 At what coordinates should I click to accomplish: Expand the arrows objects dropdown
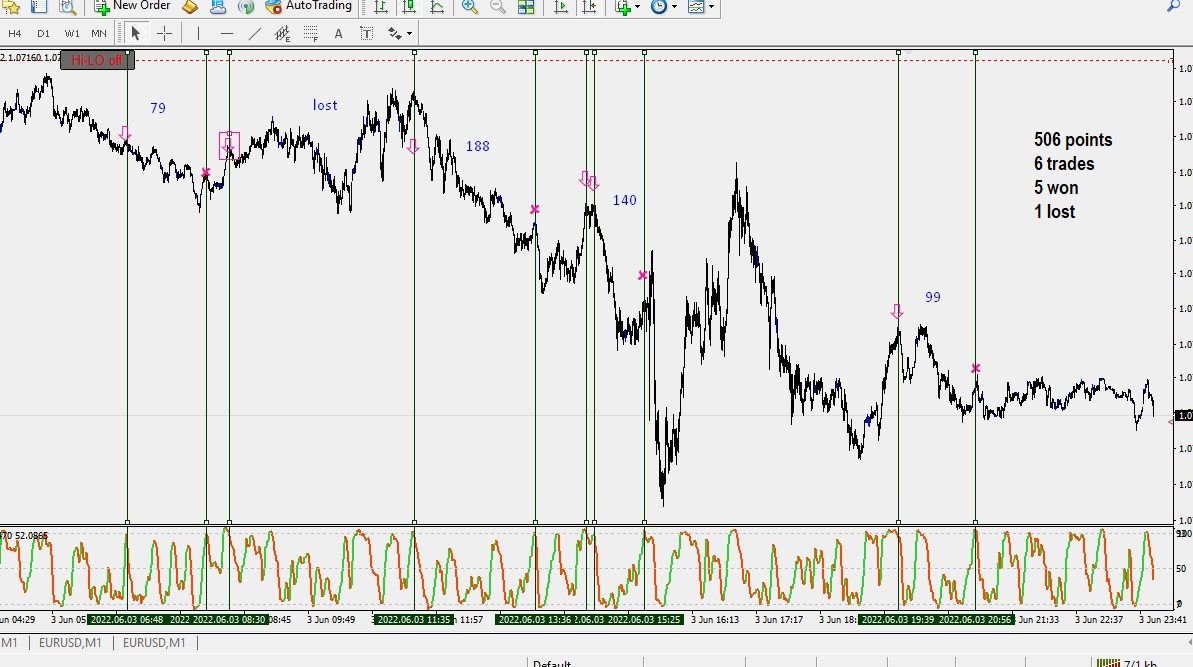(409, 33)
